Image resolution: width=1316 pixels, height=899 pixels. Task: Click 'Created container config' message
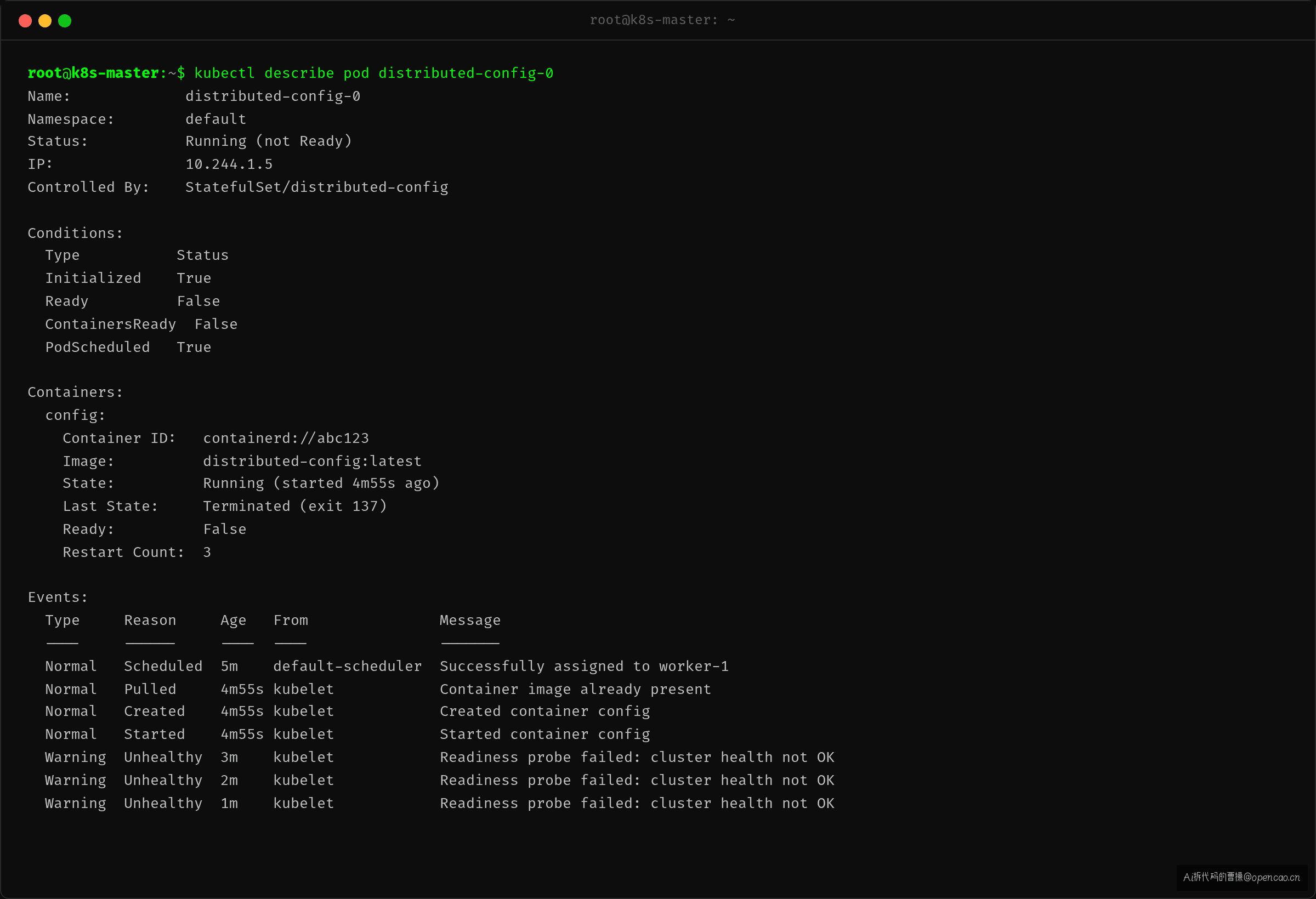(544, 712)
